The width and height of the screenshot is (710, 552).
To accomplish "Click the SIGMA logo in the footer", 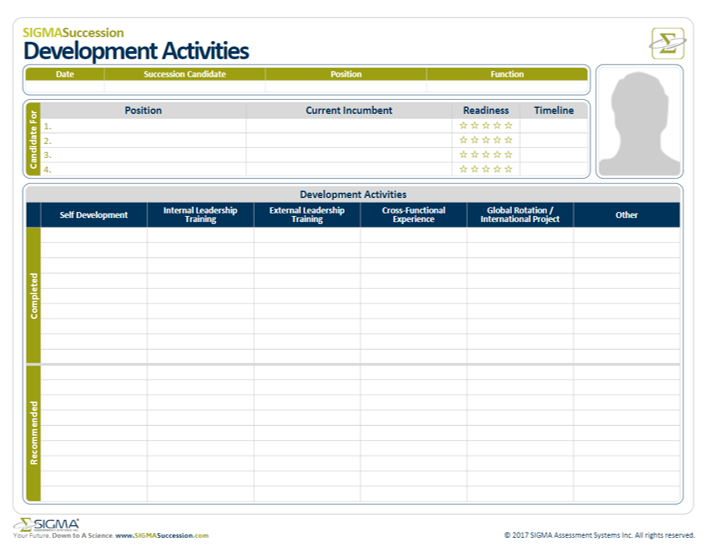I will pos(46,524).
